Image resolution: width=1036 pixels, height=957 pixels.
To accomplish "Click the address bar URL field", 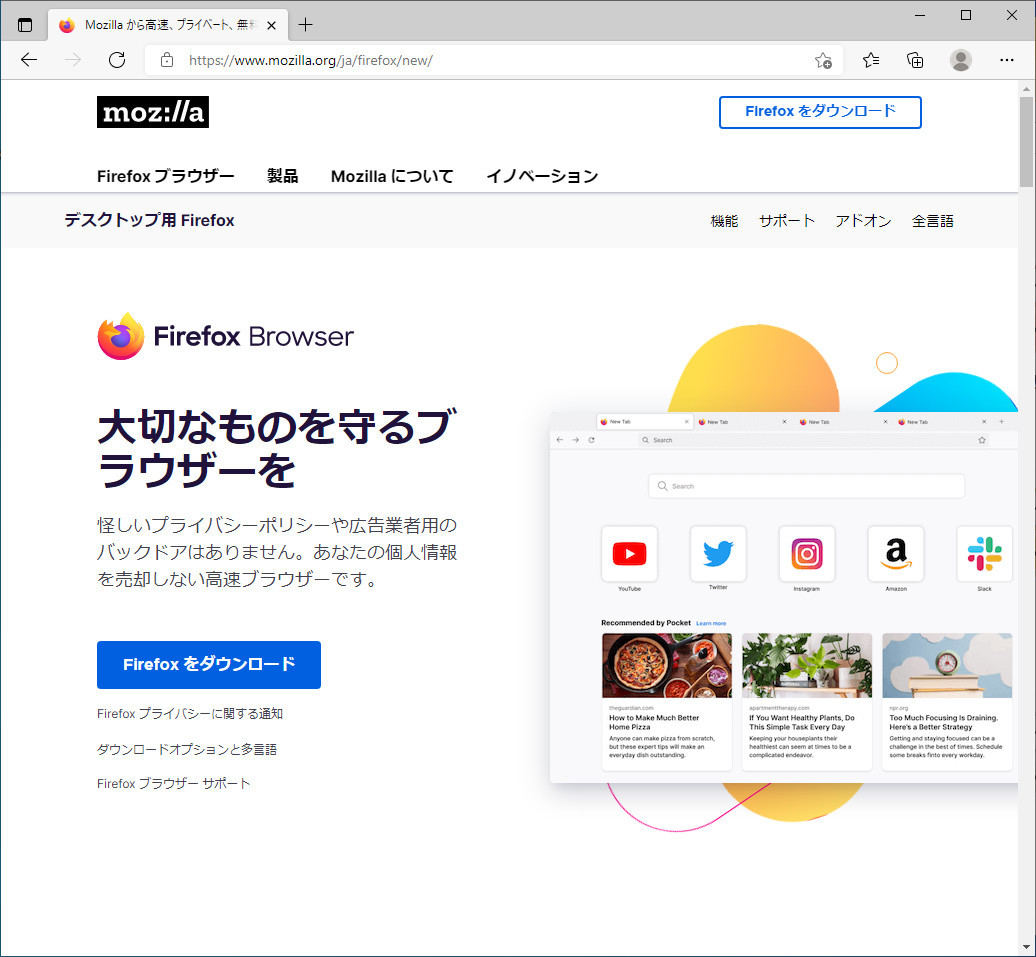I will [x=492, y=61].
